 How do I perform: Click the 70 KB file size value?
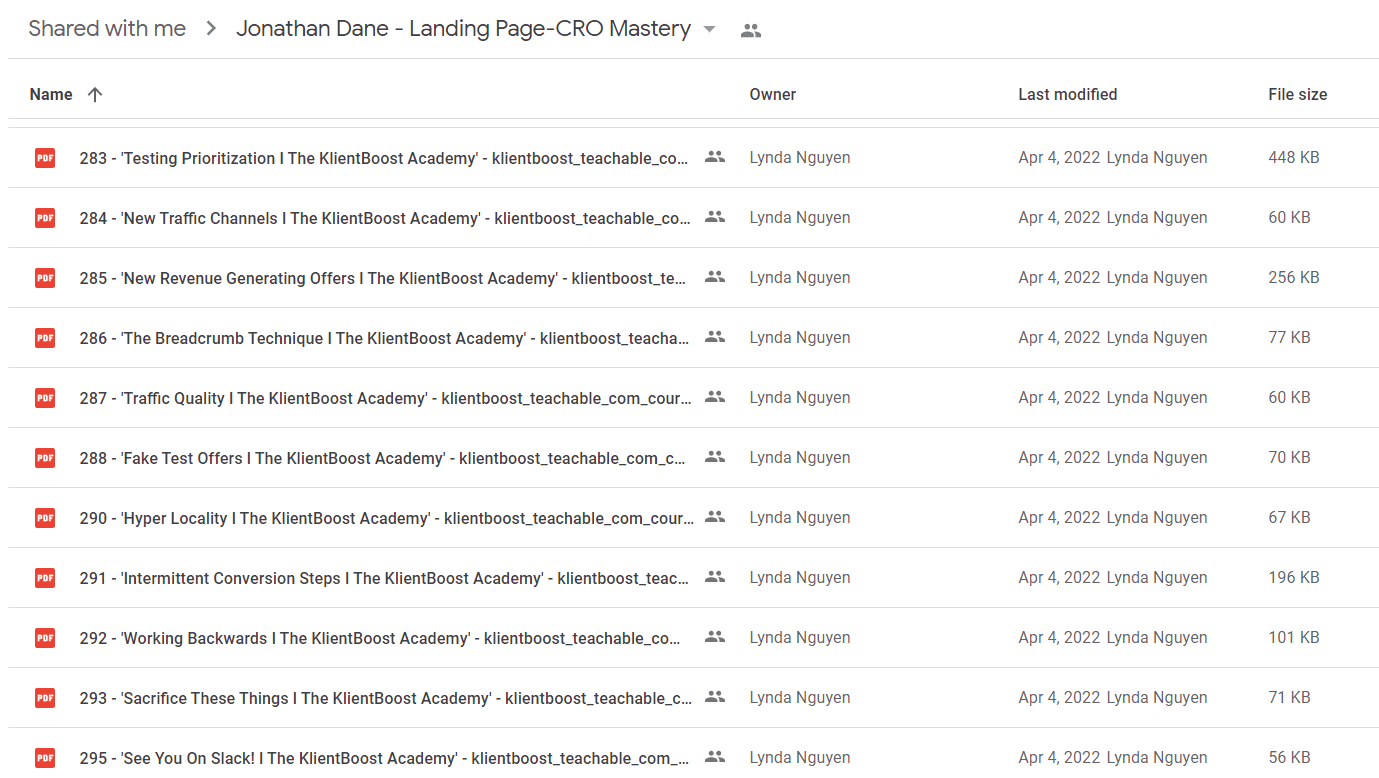(1289, 458)
